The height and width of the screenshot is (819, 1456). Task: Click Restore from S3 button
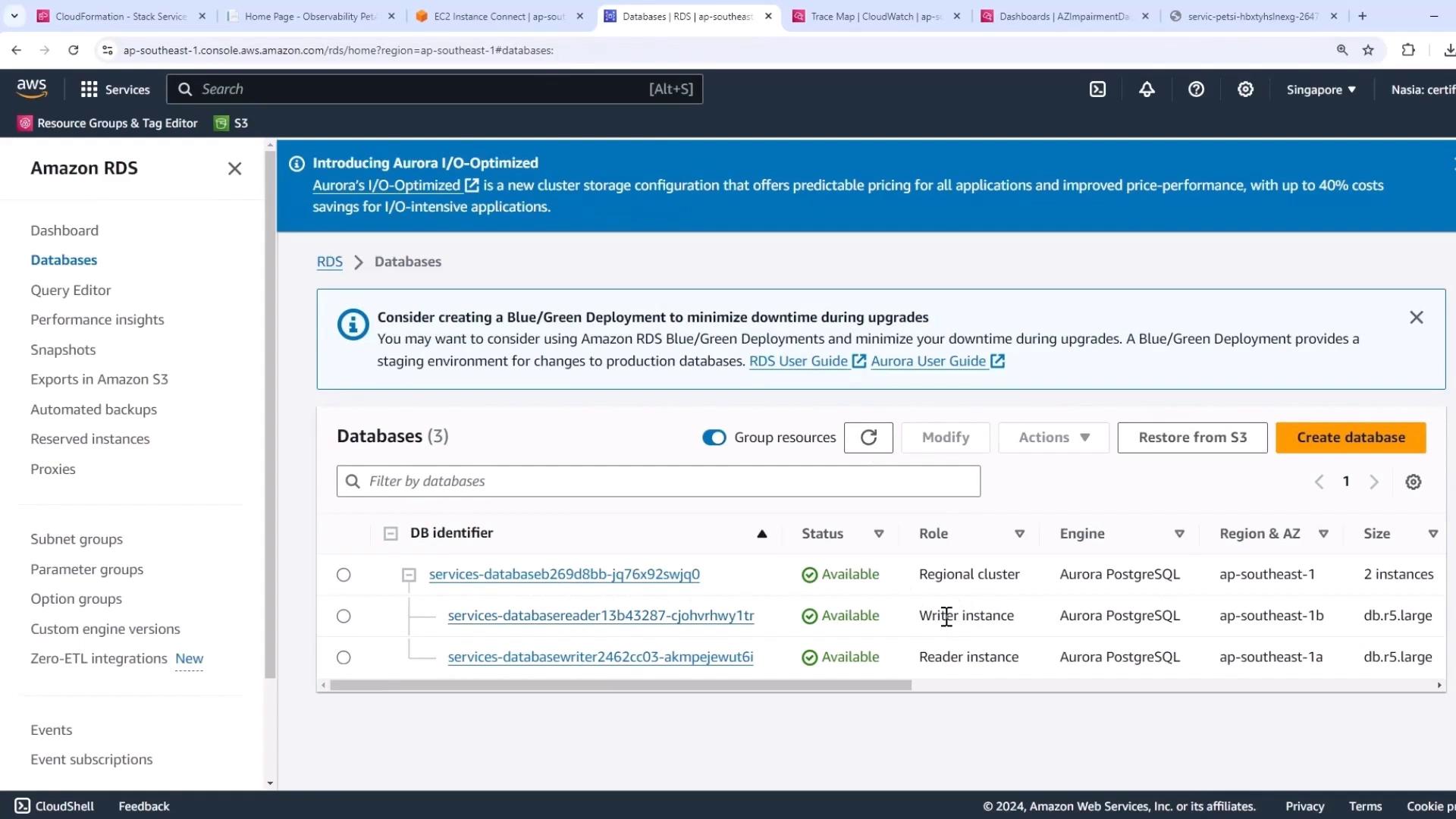pos(1192,438)
